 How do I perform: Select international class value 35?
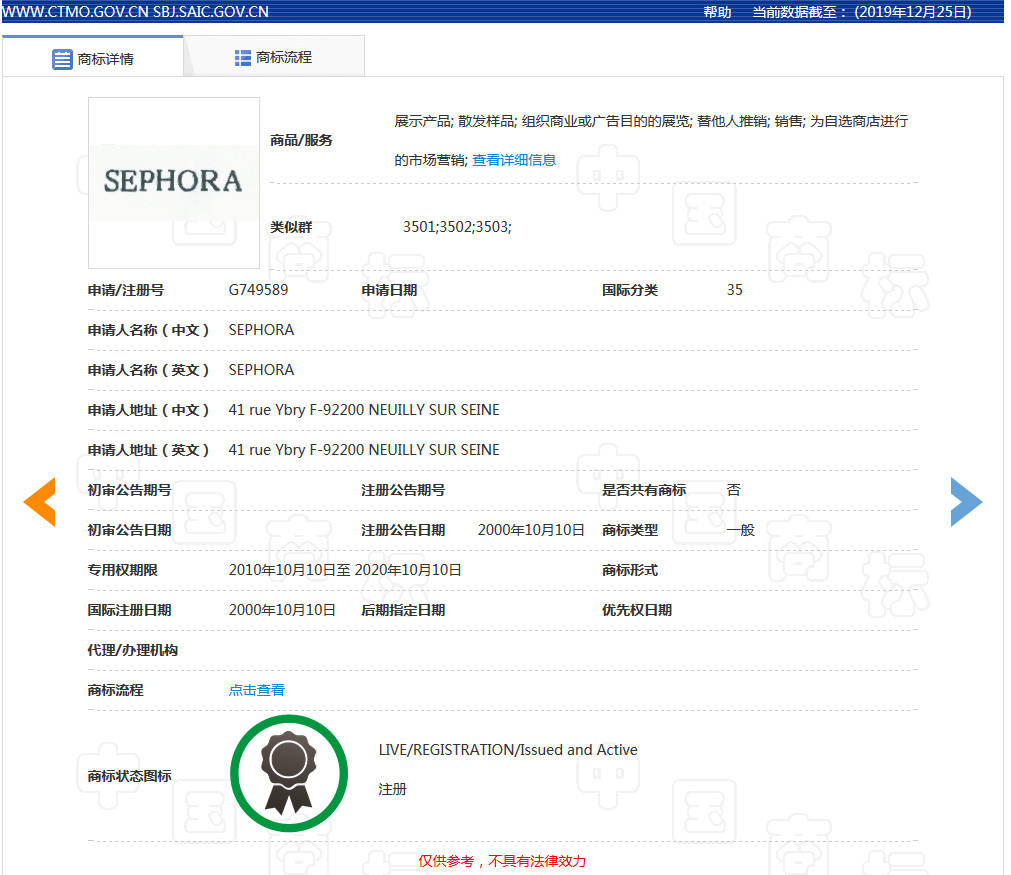[734, 290]
